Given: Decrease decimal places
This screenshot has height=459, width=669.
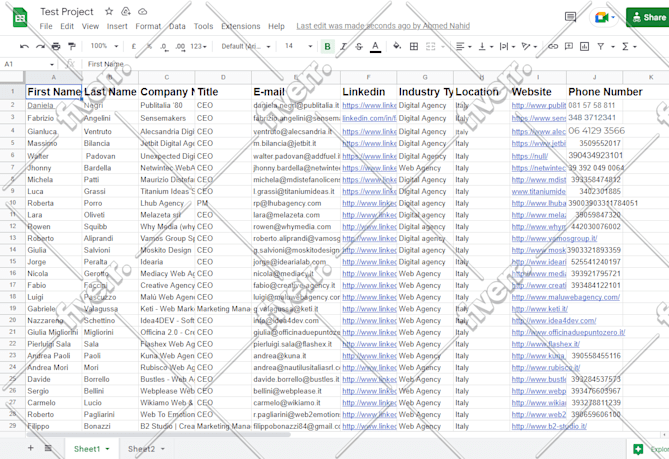Looking at the screenshot, I should tap(164, 46).
